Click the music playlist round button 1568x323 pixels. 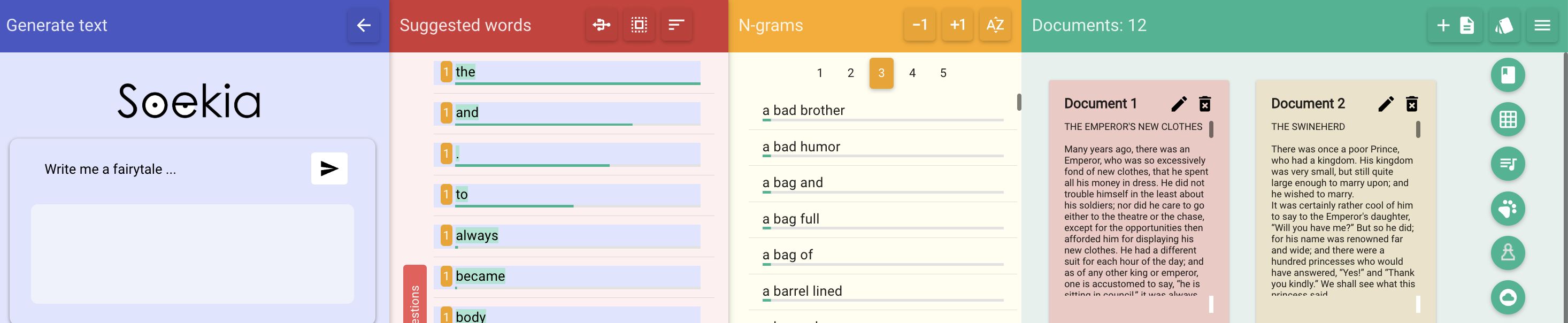tap(1508, 164)
